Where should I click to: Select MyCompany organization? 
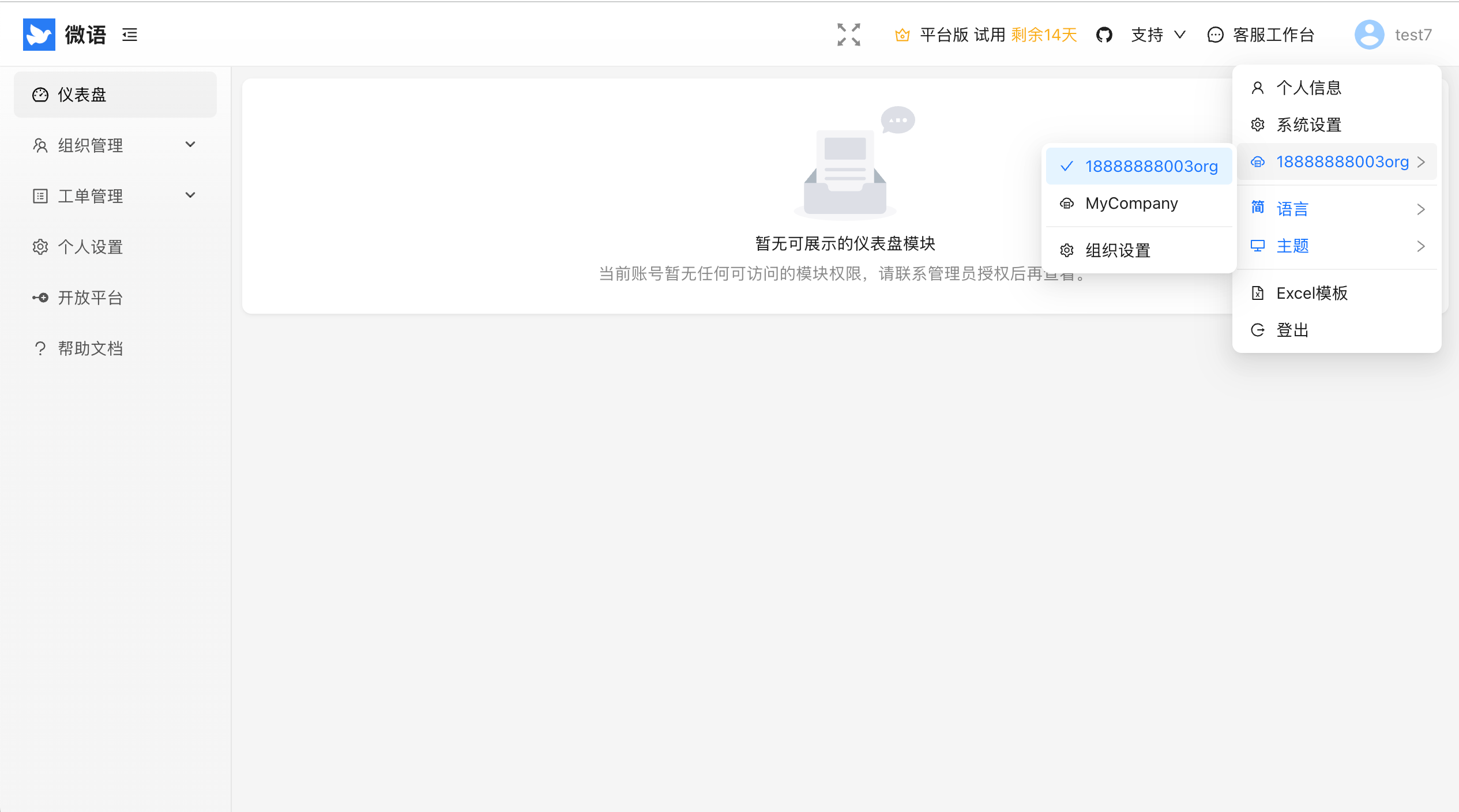(1139, 203)
